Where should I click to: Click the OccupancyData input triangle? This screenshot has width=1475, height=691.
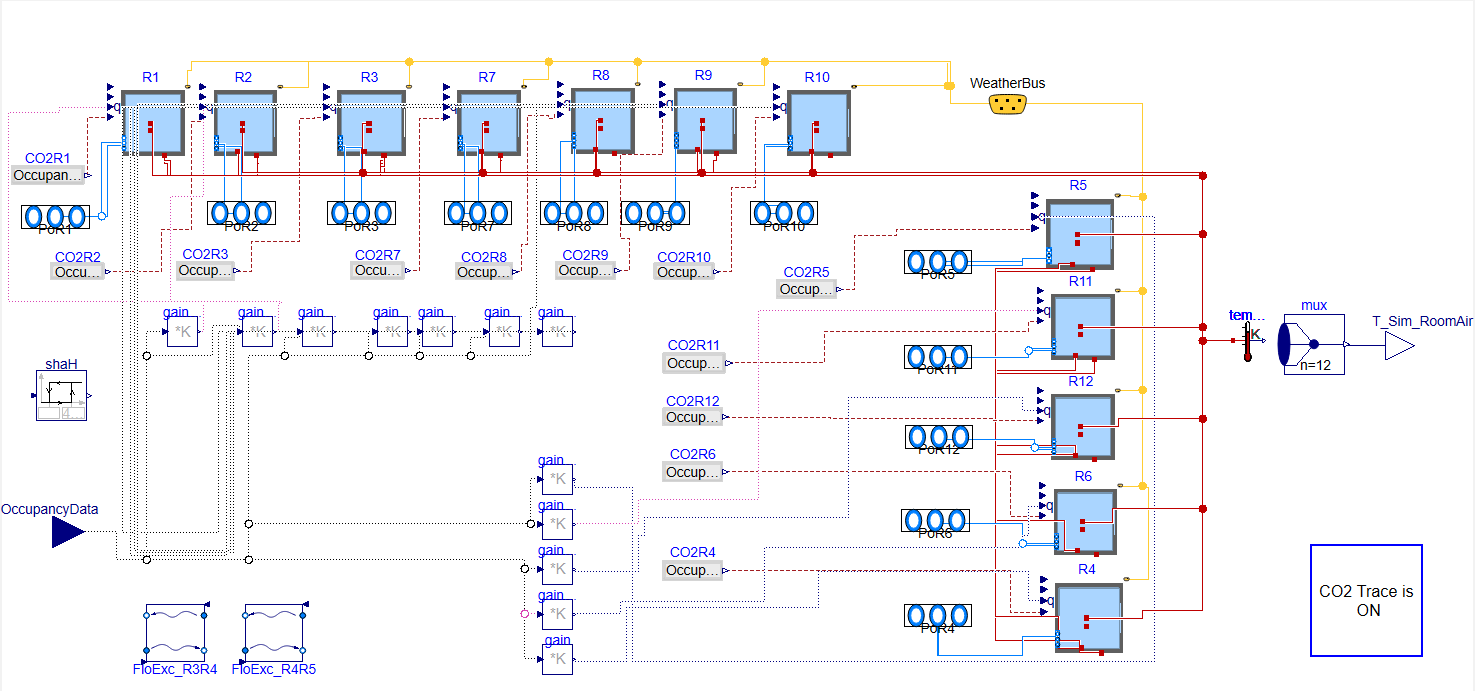[69, 532]
